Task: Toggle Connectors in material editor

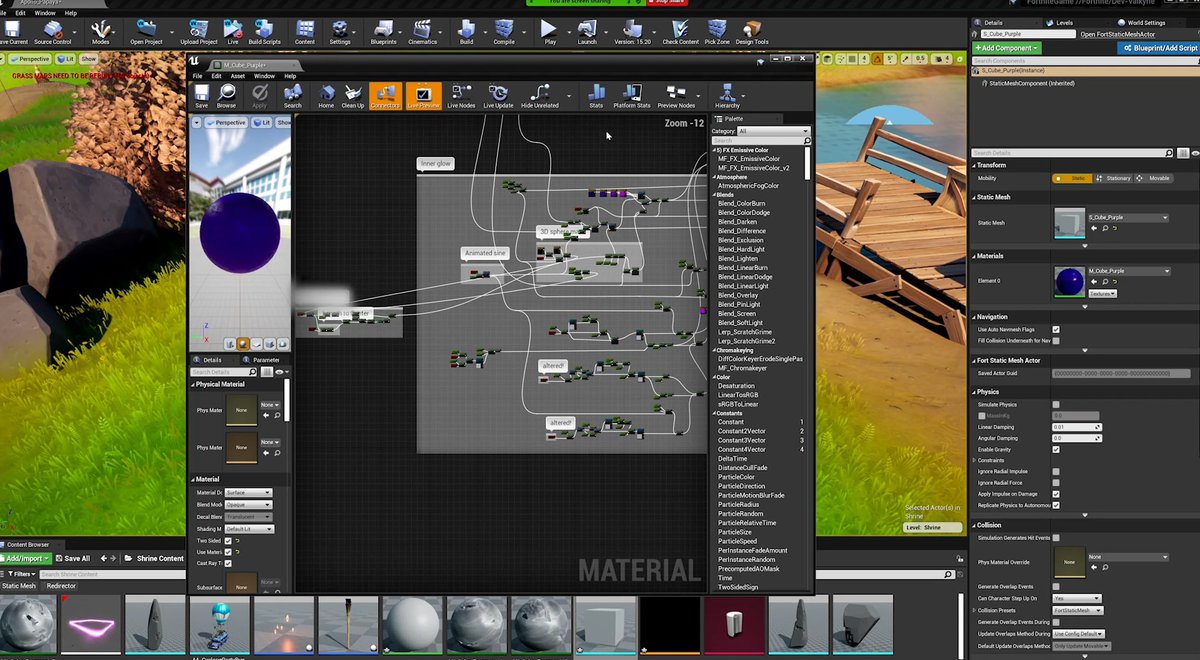Action: click(385, 96)
